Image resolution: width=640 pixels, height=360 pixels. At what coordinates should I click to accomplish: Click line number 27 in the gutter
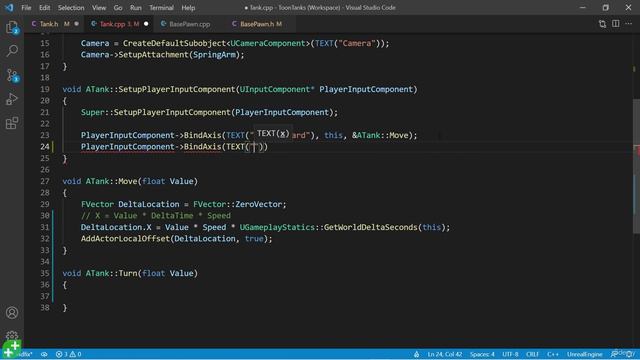point(44,181)
